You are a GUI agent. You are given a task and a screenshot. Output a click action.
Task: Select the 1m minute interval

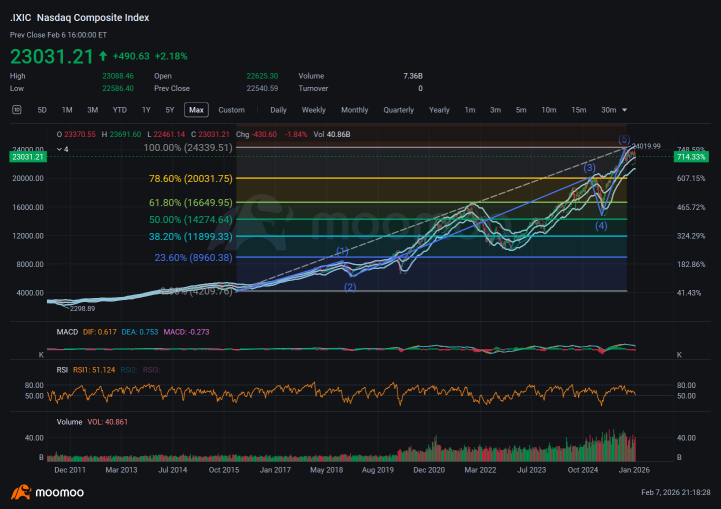[469, 110]
